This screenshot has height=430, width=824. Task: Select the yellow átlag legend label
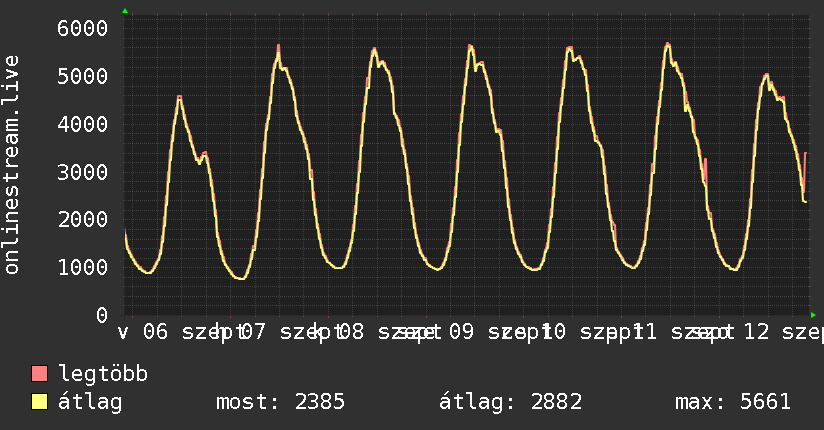pos(90,403)
